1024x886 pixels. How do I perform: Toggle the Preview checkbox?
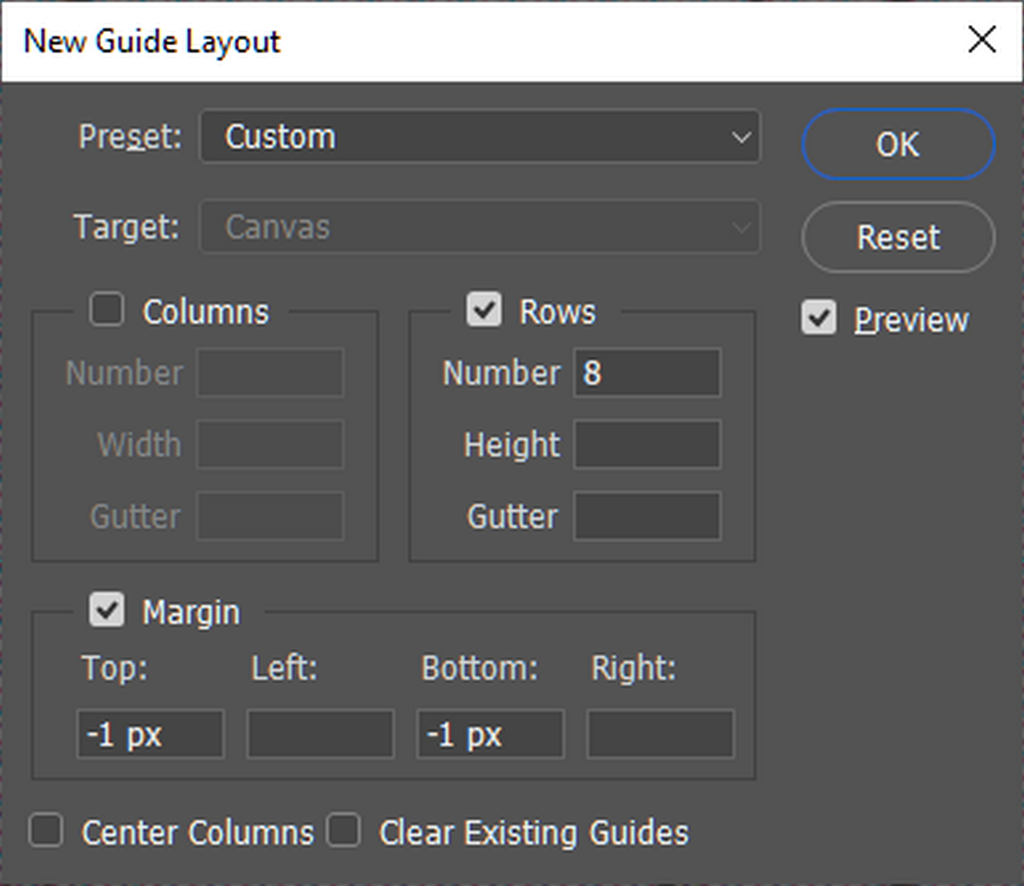pyautogui.click(x=819, y=319)
